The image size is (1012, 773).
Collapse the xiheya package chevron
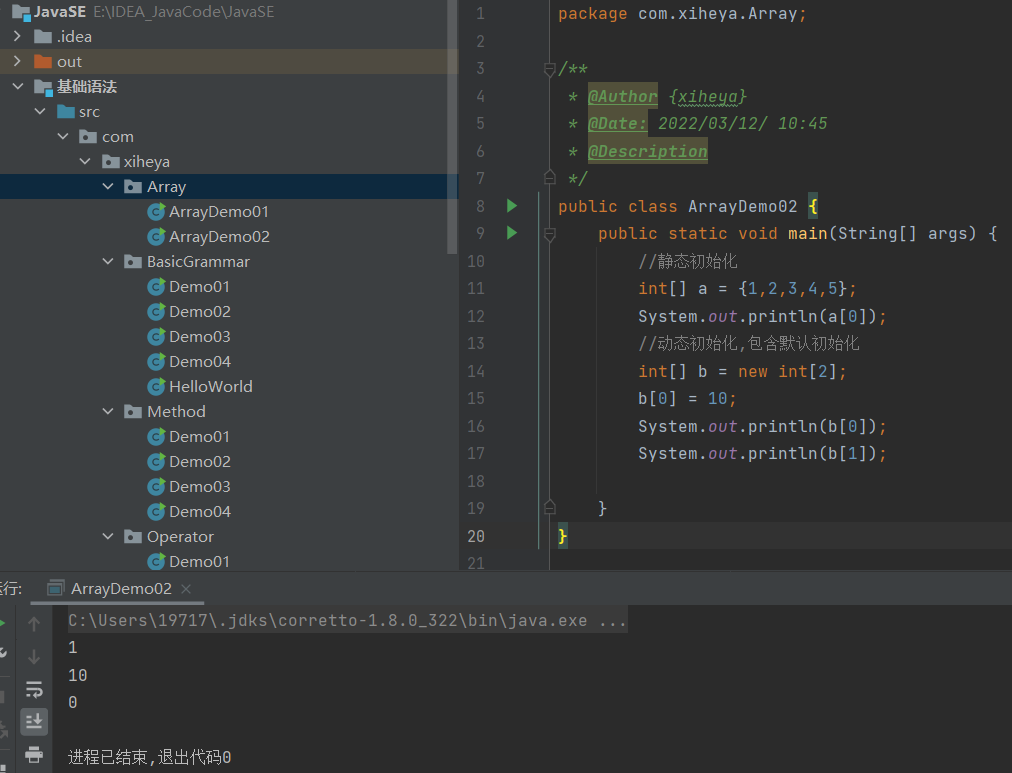(x=85, y=161)
